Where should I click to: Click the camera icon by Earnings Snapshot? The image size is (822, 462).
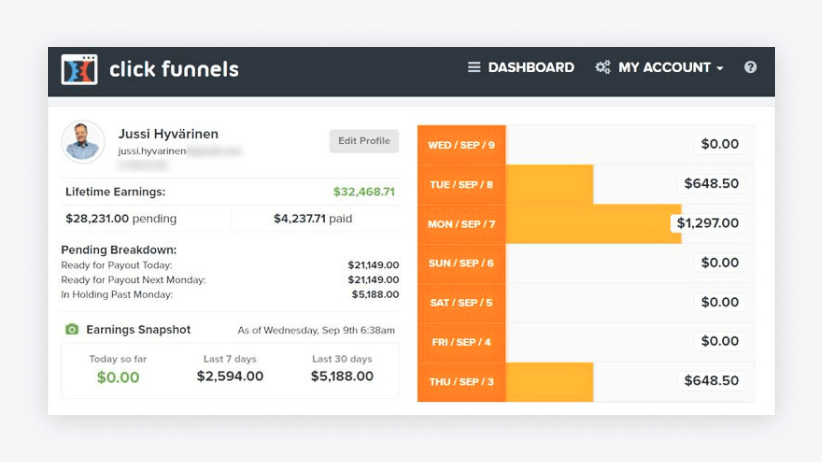click(72, 330)
